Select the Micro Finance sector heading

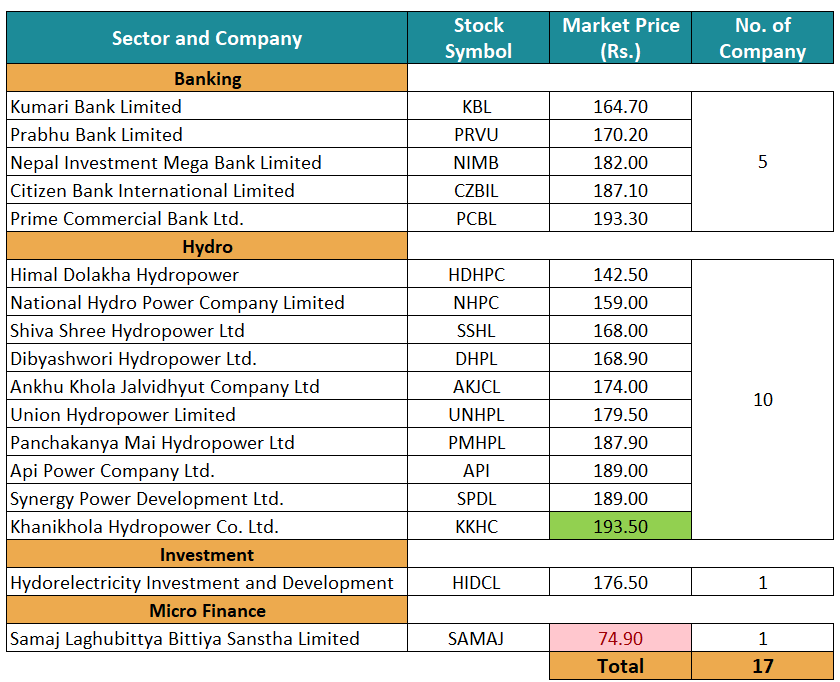(x=207, y=610)
